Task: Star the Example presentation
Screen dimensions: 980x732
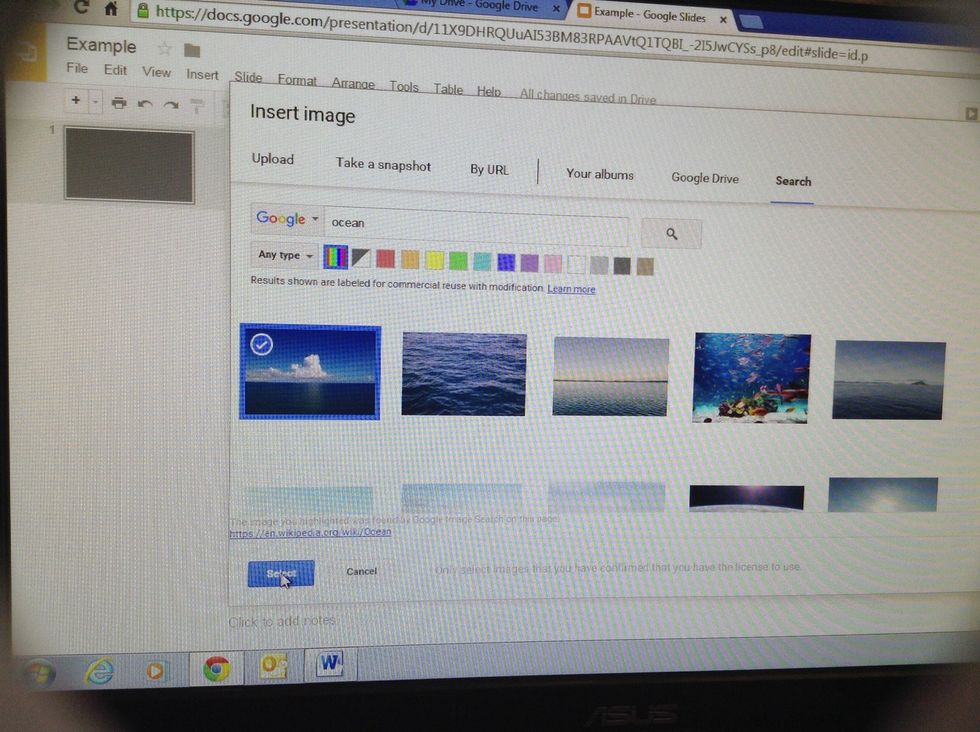Action: (164, 48)
